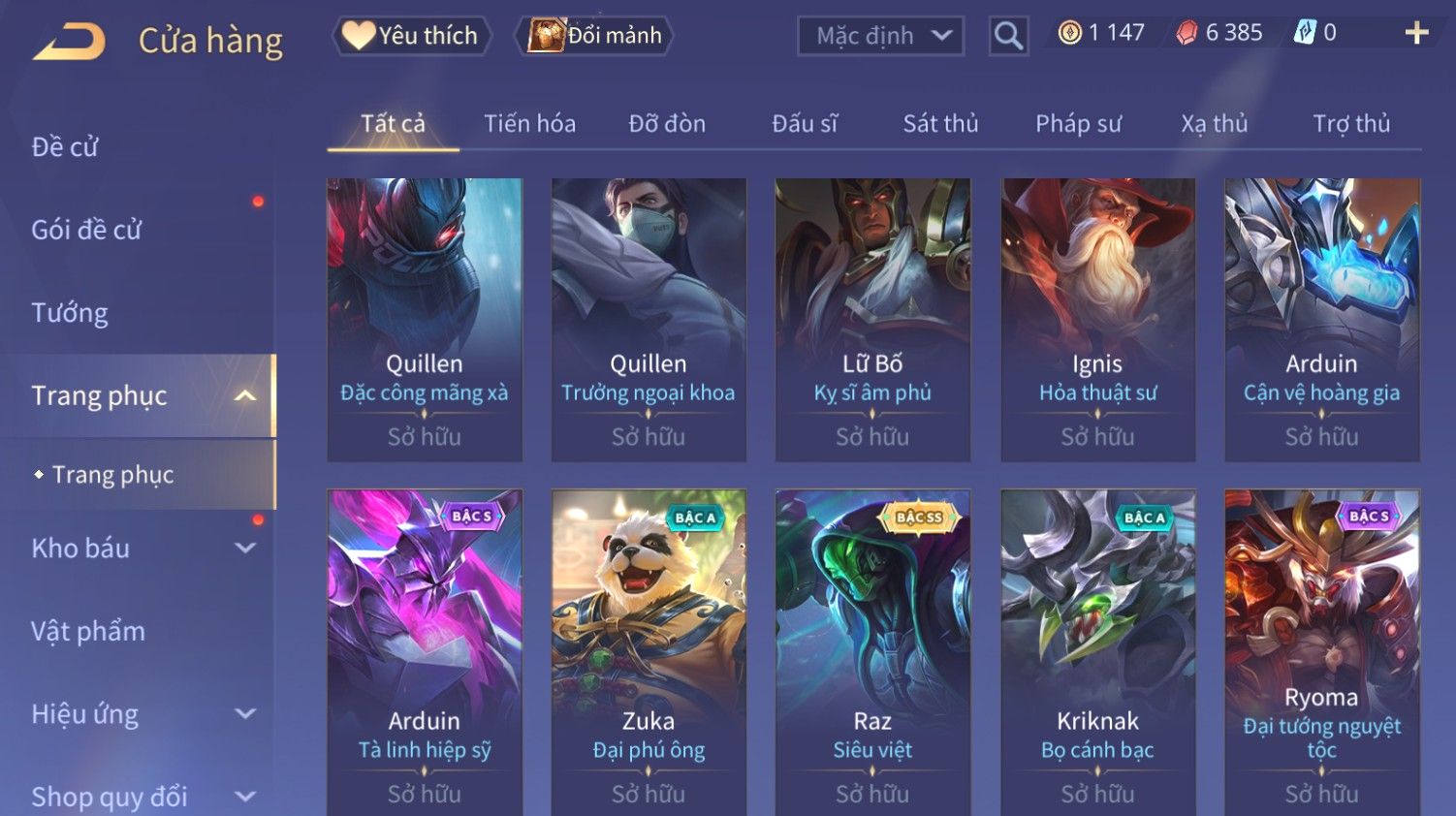Viewport: 1456px width, 816px height.
Task: Tap the Bậc SS badge on Raz
Action: pyautogui.click(x=918, y=518)
